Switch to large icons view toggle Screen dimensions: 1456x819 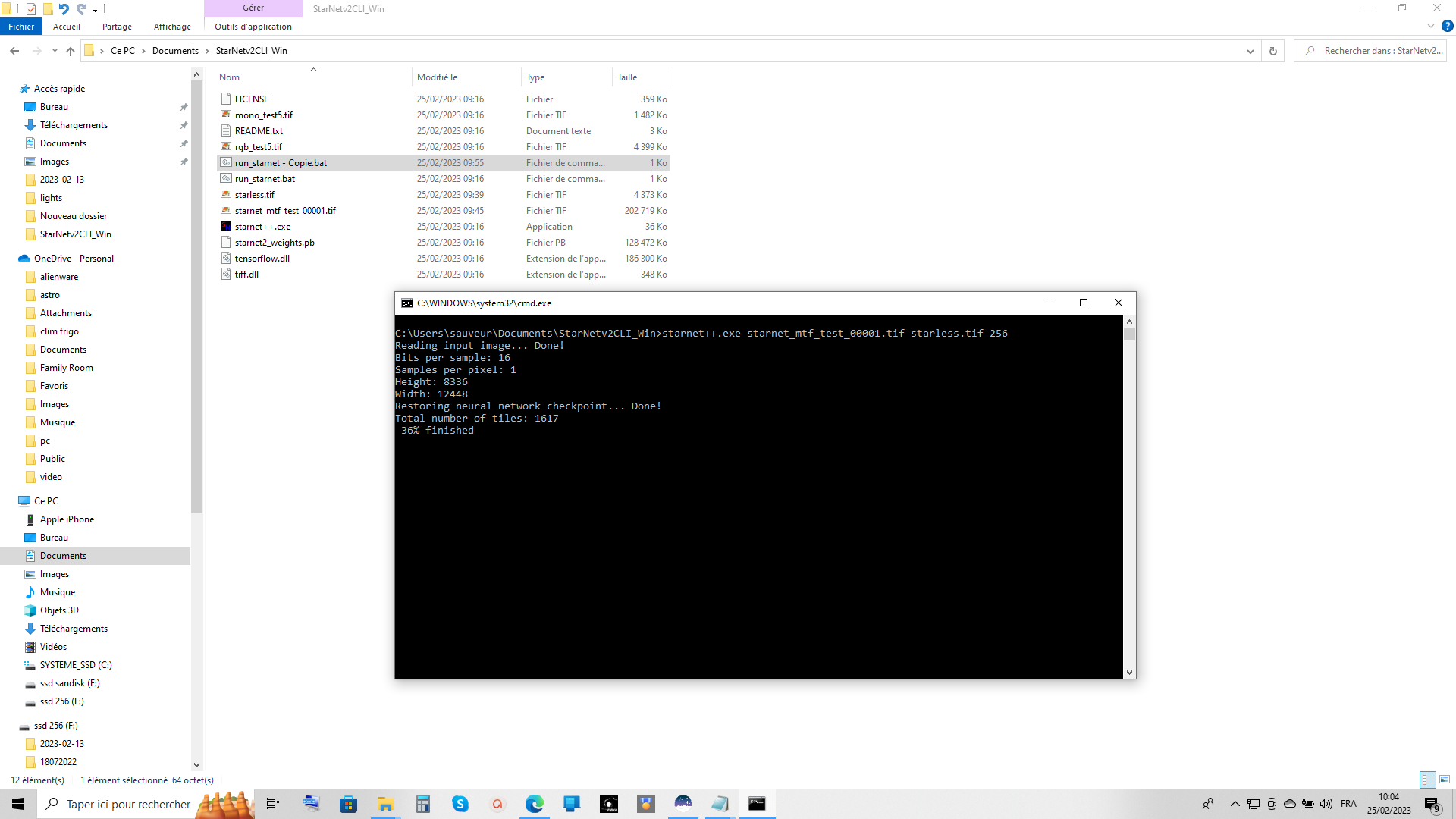1445,780
